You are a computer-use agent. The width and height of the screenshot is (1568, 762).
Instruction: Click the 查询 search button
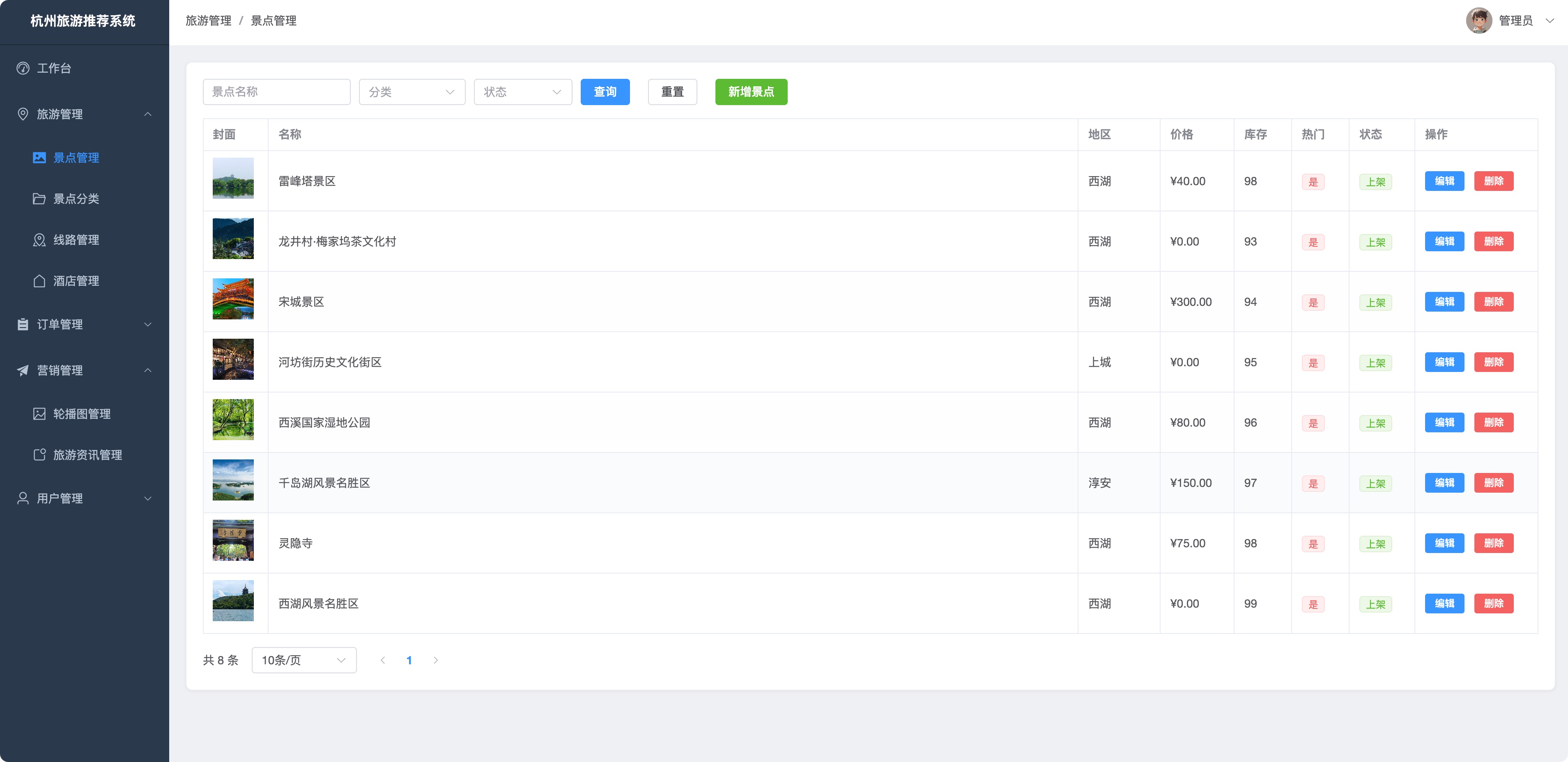[x=605, y=92]
